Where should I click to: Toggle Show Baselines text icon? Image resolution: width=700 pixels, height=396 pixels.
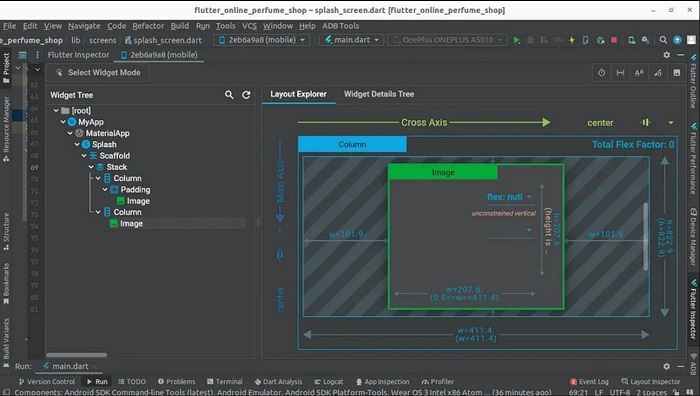tap(639, 73)
